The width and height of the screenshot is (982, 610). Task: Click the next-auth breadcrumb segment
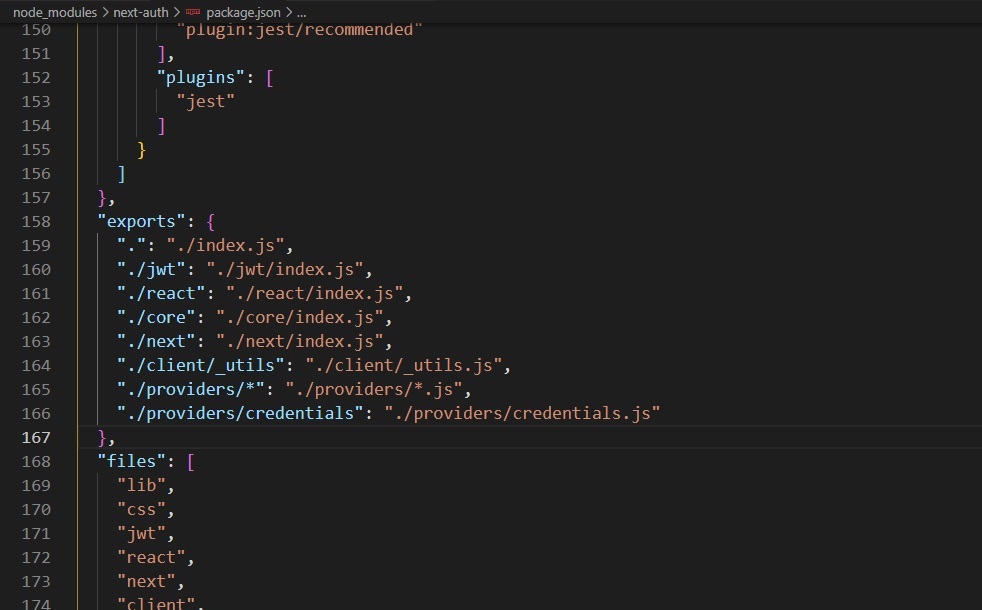pos(141,12)
